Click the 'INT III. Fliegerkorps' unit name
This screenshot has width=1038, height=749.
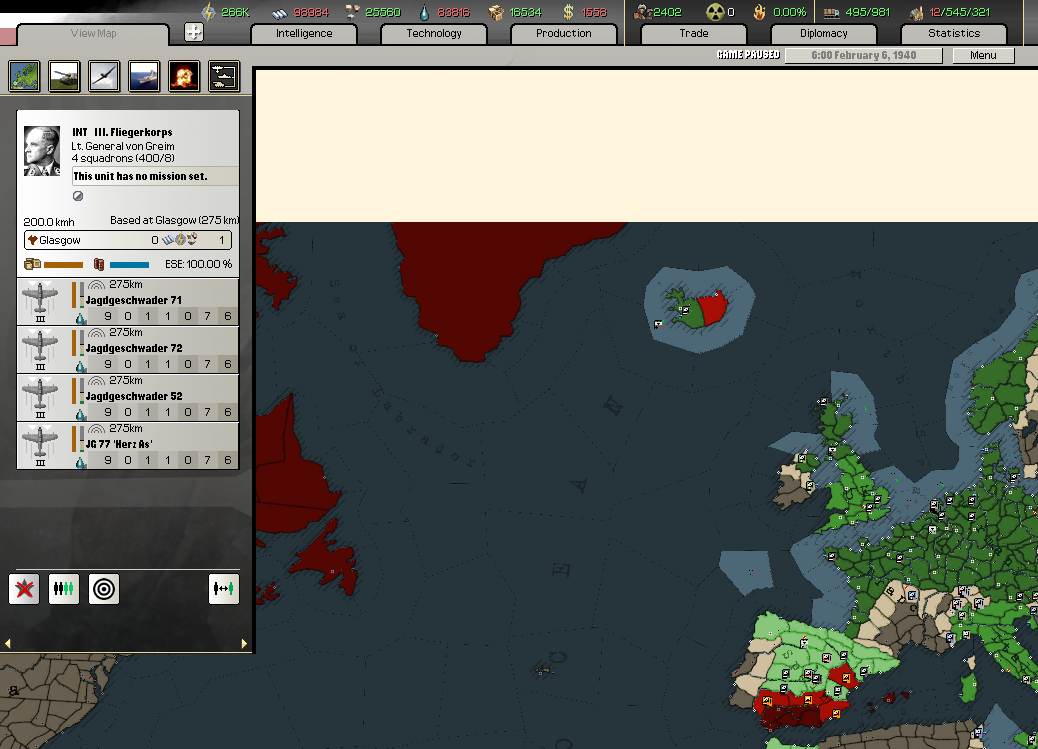coord(122,132)
